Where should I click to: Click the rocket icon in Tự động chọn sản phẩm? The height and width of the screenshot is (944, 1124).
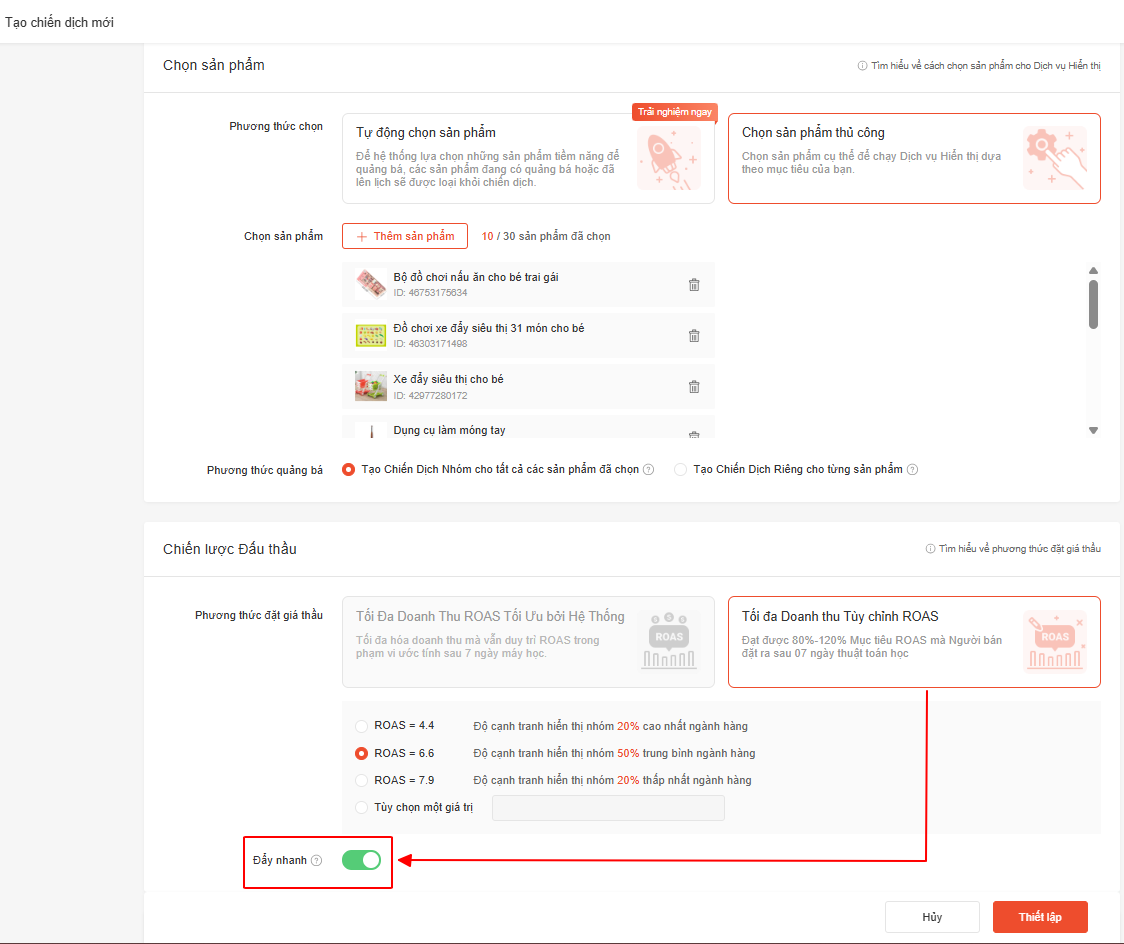(668, 158)
